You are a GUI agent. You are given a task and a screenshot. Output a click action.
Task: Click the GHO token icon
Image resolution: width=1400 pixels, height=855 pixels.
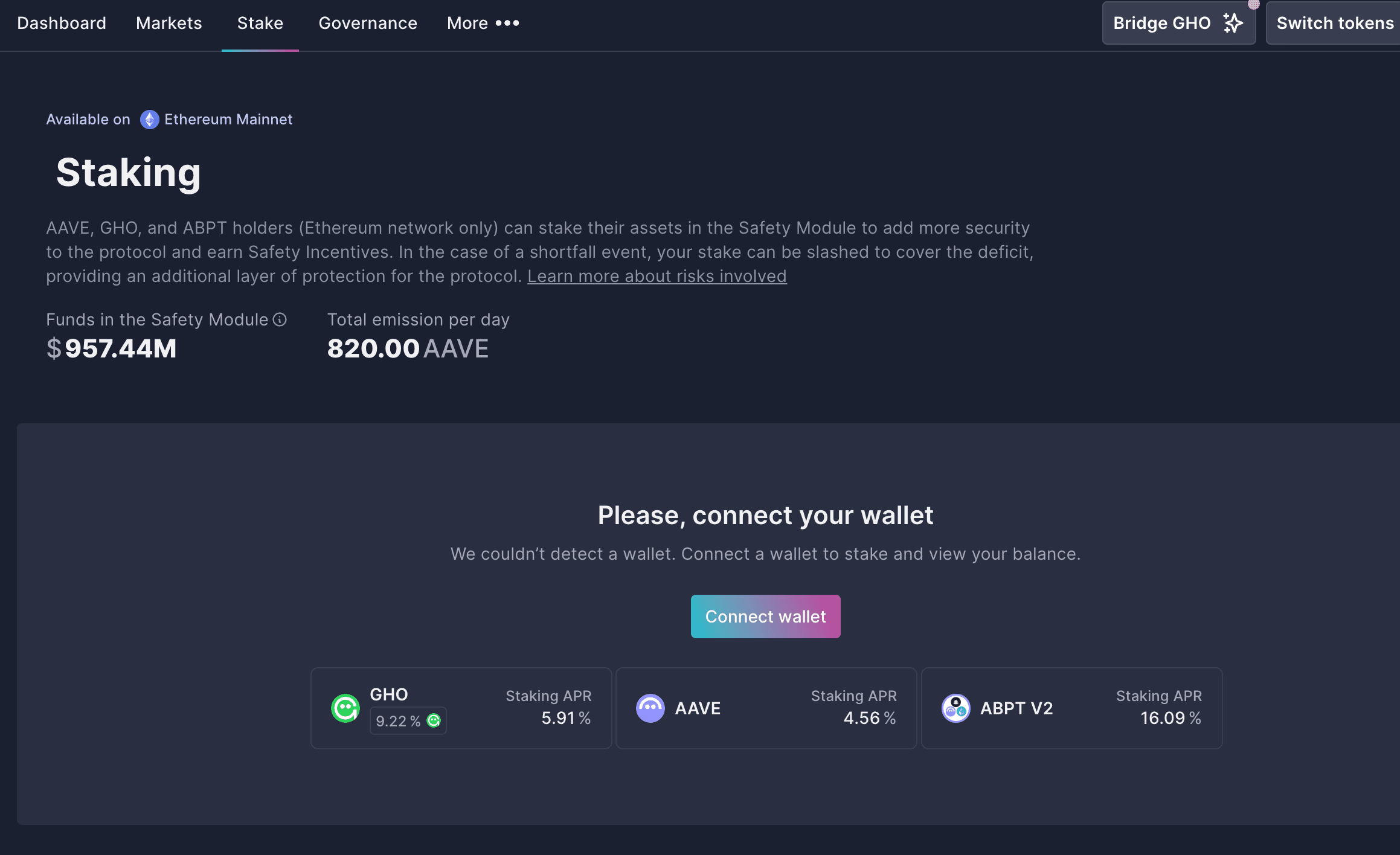[345, 708]
